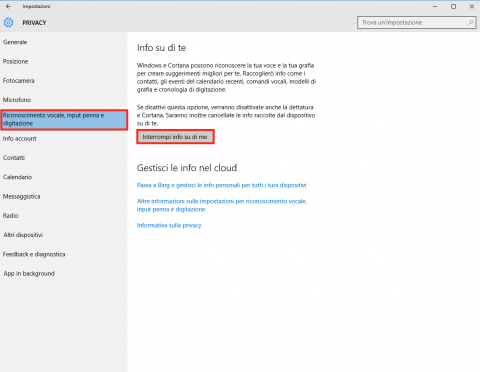The image size is (480, 372).
Task: Minimize the Impostazioni window
Action: [435, 6]
